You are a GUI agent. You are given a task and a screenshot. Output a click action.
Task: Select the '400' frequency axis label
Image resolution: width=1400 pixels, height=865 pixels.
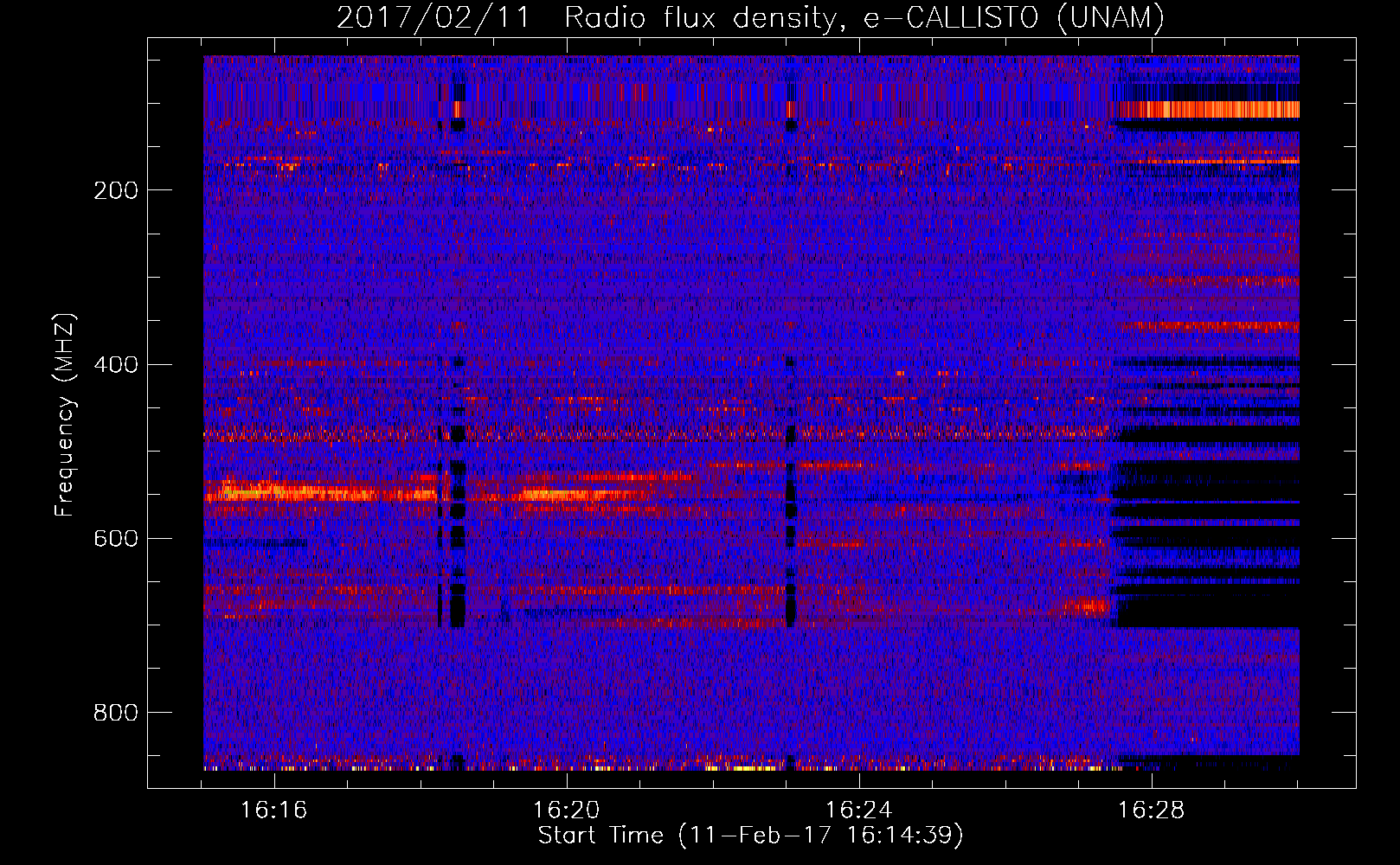[116, 364]
